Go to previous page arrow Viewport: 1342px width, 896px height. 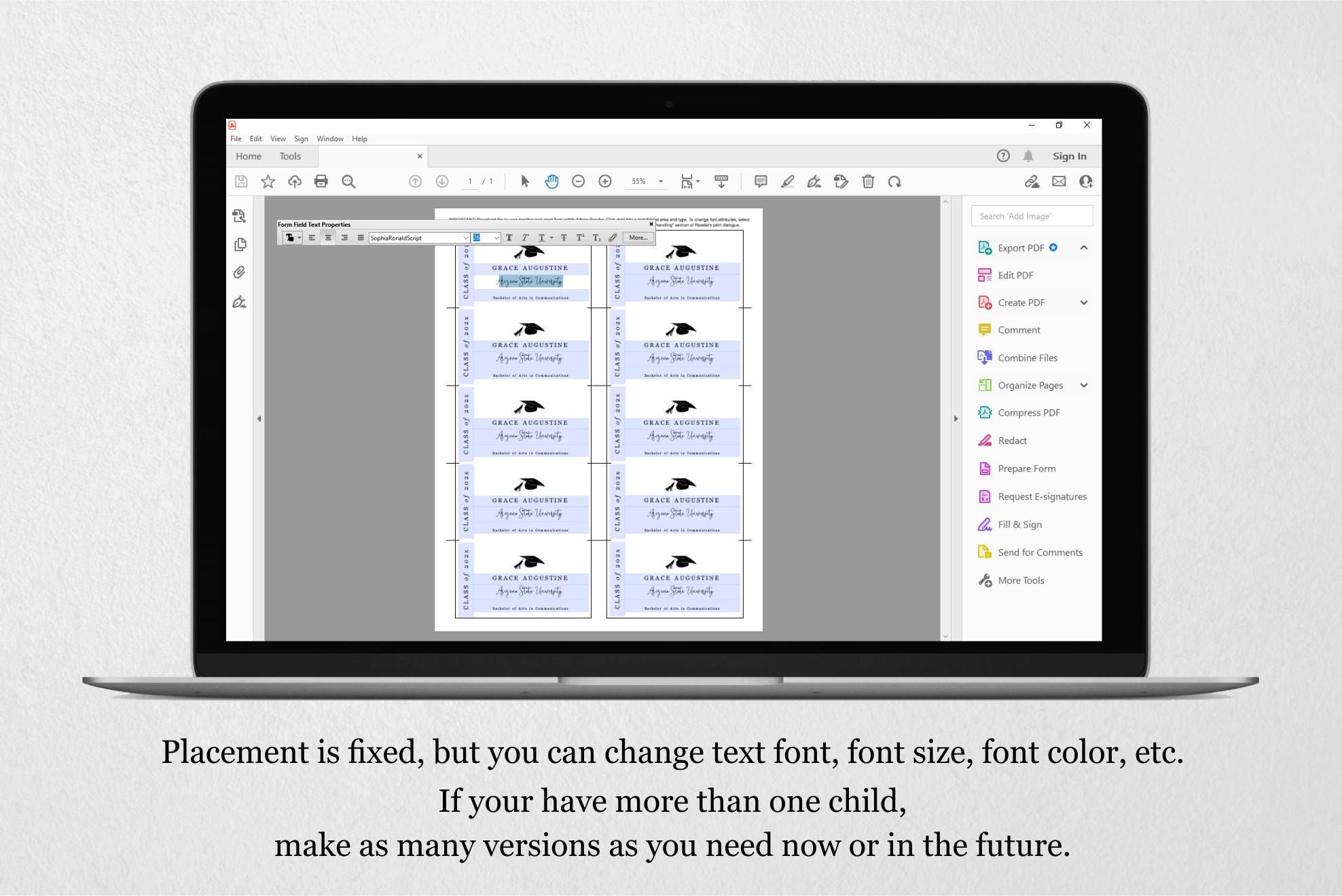click(415, 181)
